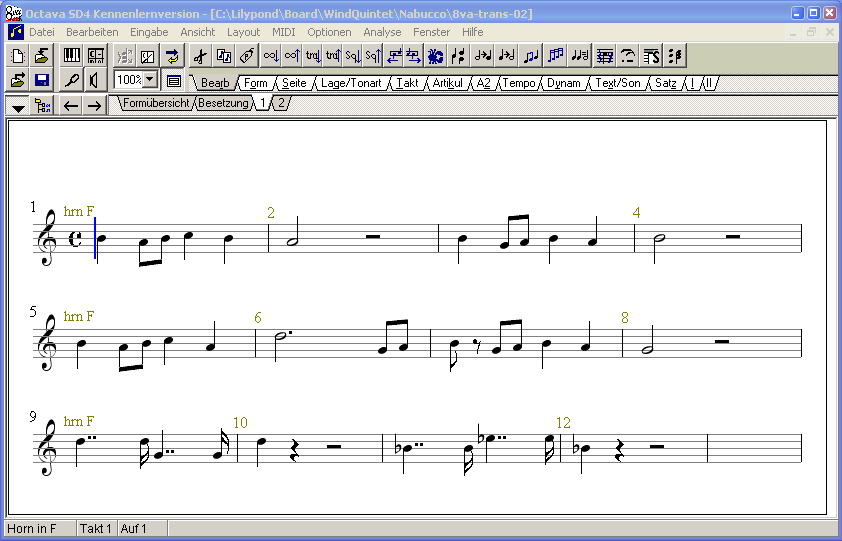842x541 pixels.
Task: Switch to the Artikul tab
Action: tap(448, 83)
